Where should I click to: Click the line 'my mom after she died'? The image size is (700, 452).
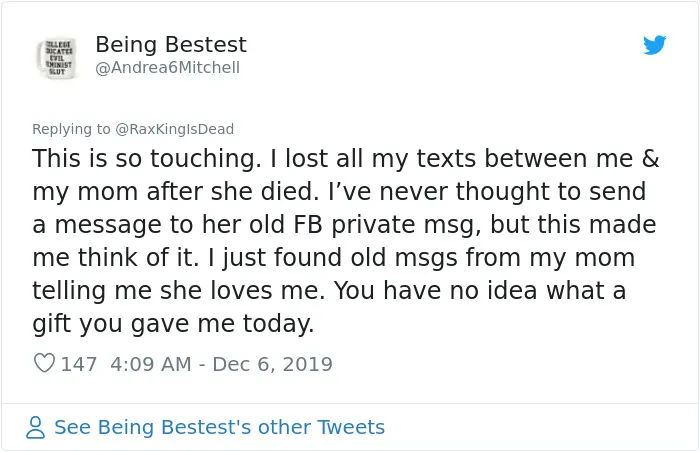pos(339,192)
